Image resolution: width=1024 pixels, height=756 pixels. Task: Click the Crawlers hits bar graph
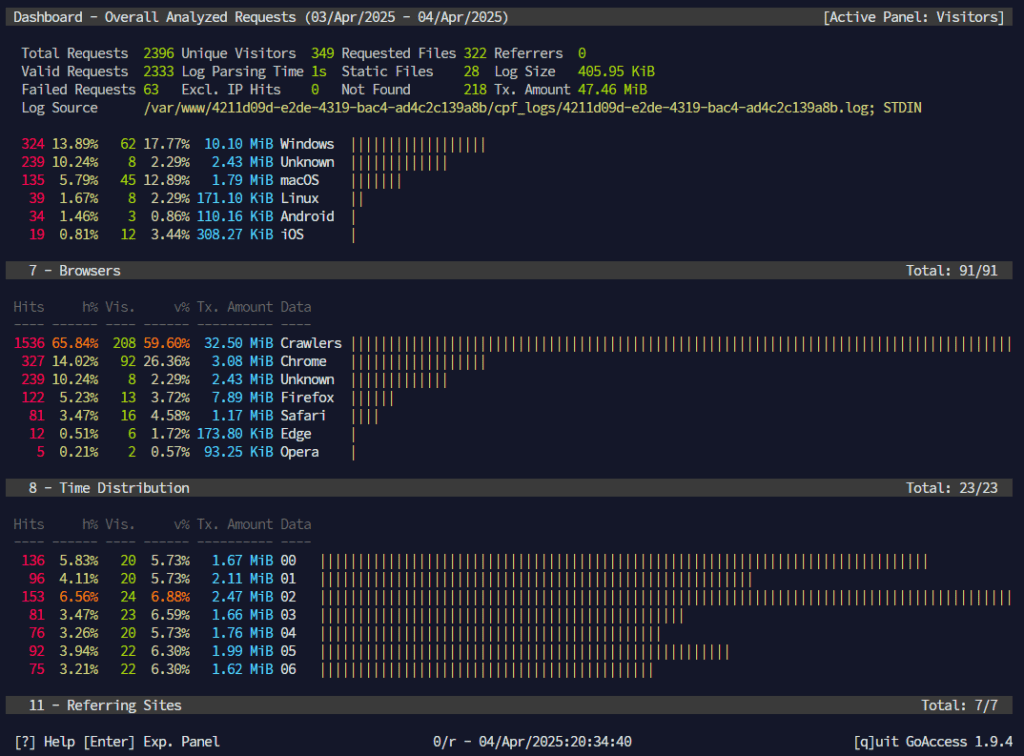click(x=682, y=343)
